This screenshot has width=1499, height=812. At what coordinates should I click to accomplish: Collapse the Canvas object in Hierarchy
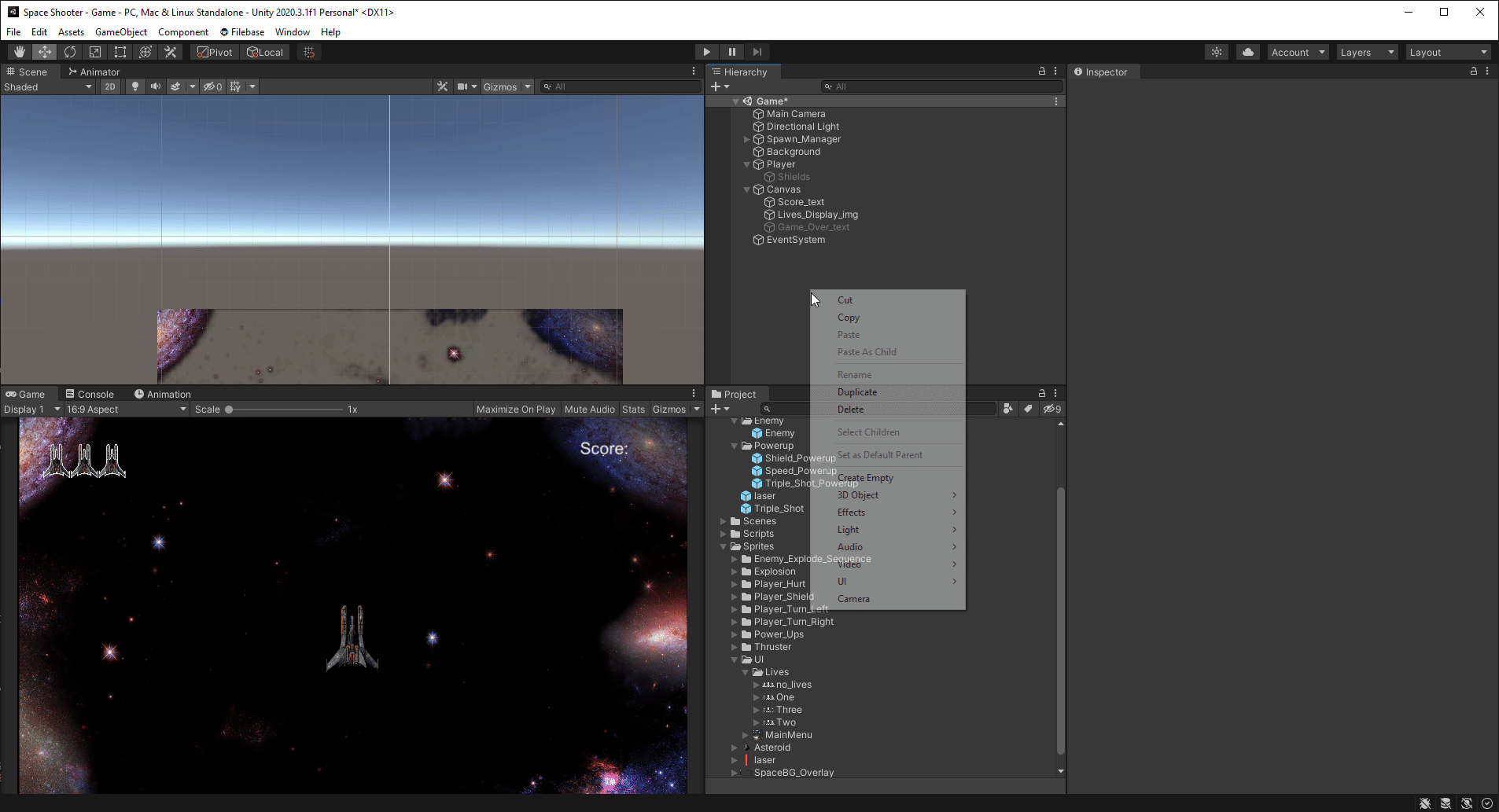(746, 189)
